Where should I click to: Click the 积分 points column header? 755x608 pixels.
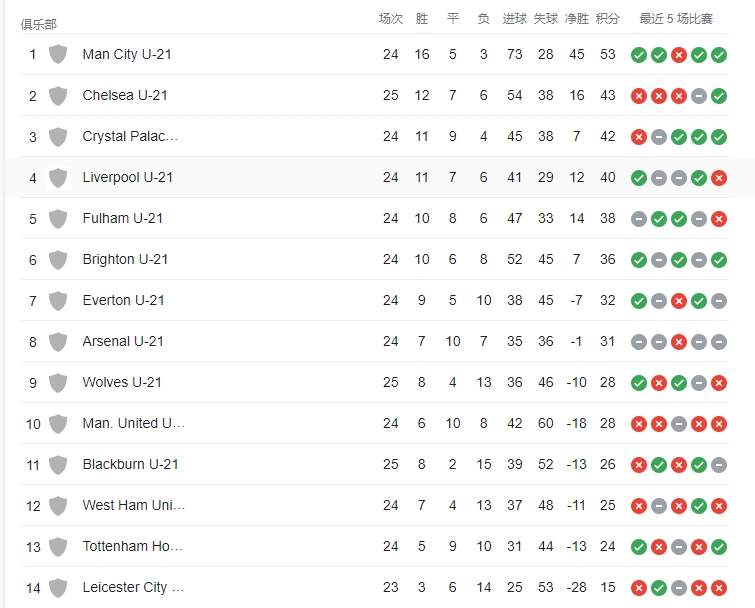tap(608, 18)
